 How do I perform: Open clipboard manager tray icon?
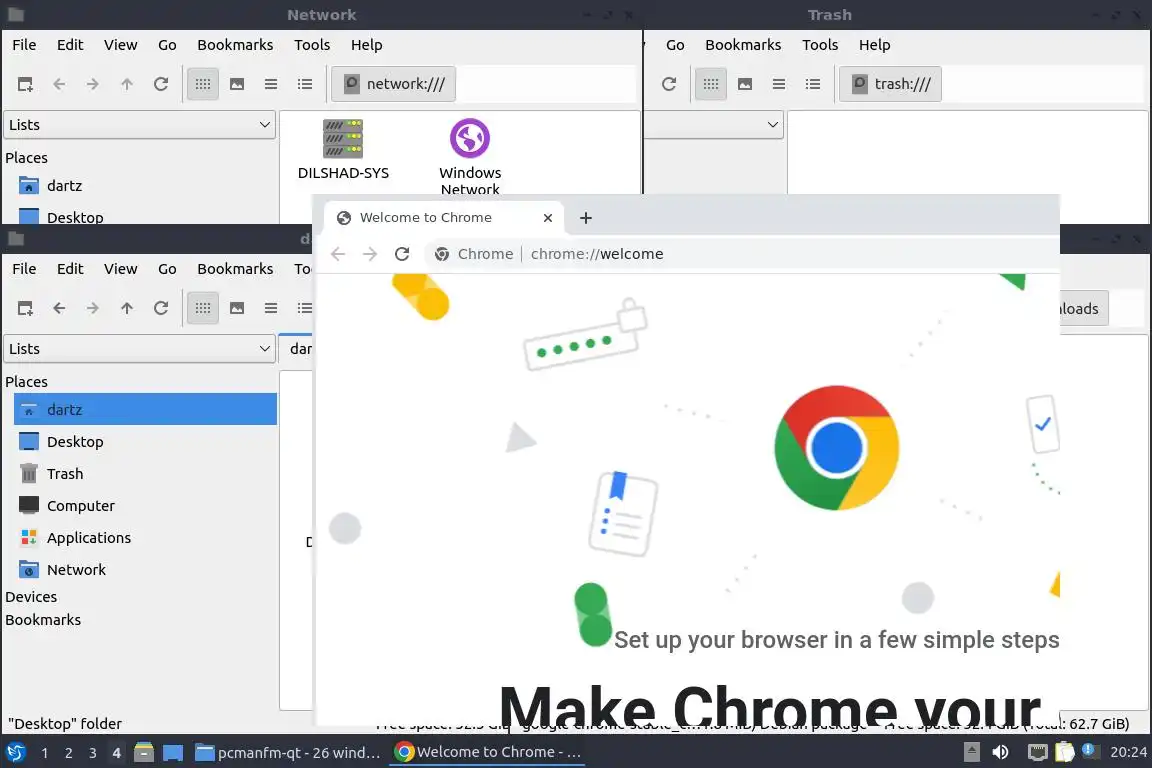(x=1064, y=752)
